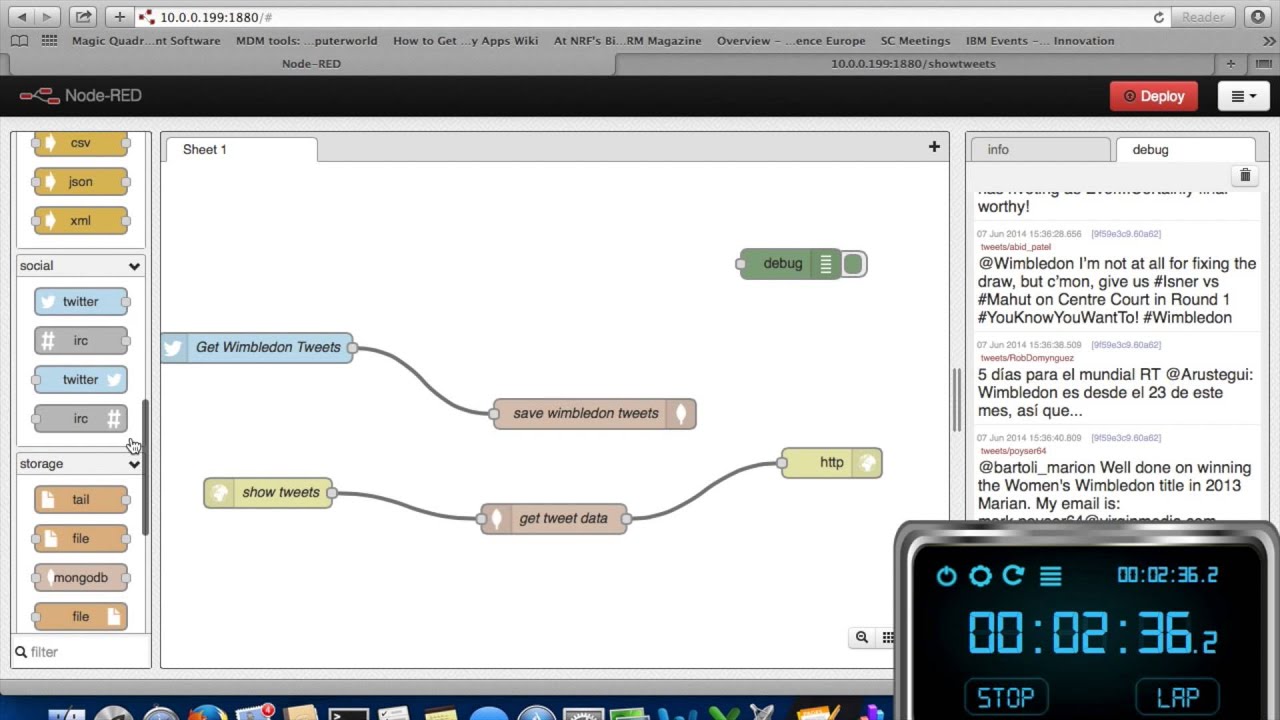Click stopwatch settings gear icon
This screenshot has width=1280, height=720.
pyautogui.click(x=980, y=576)
